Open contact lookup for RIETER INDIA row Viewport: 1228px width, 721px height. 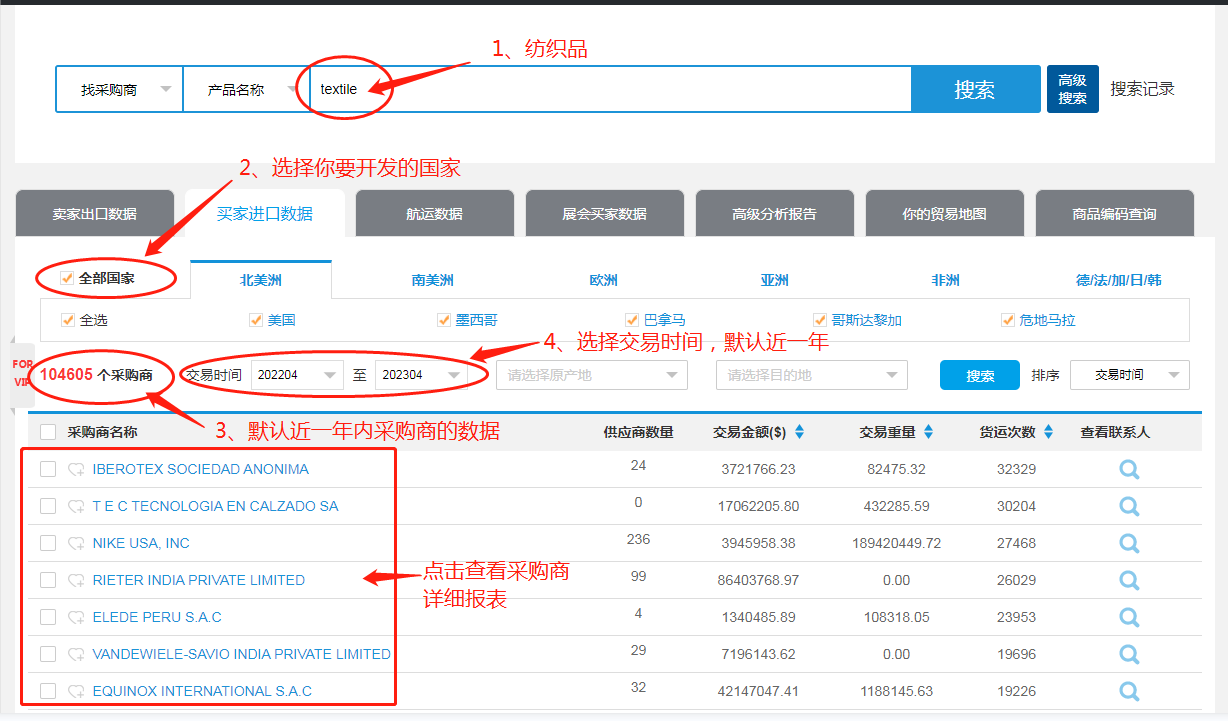click(x=1129, y=580)
